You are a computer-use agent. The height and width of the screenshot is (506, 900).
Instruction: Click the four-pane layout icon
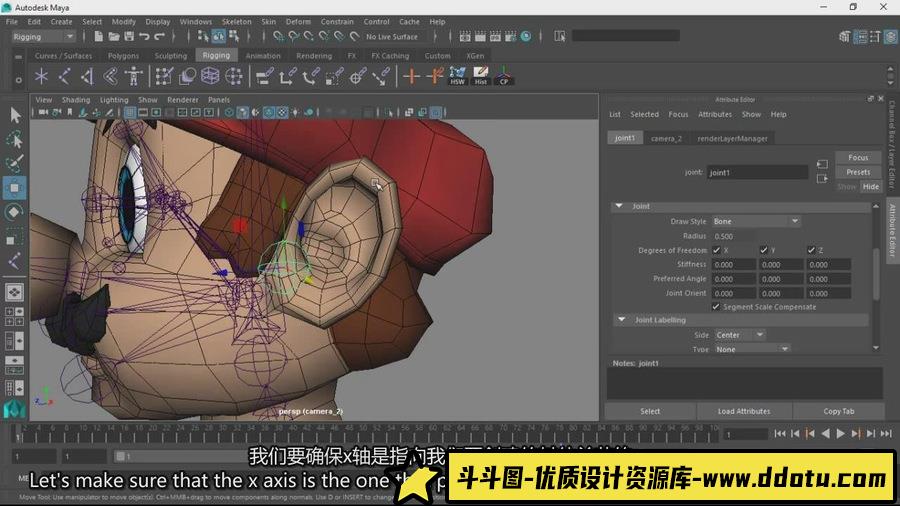pos(14,317)
